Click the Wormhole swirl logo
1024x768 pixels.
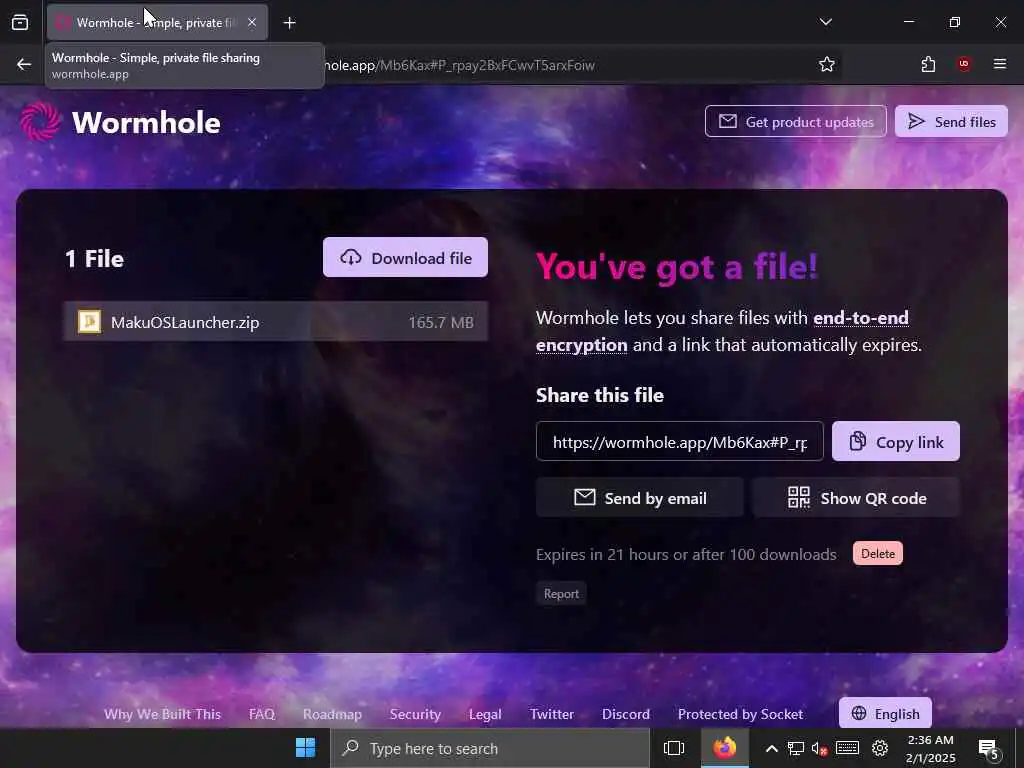click(40, 121)
